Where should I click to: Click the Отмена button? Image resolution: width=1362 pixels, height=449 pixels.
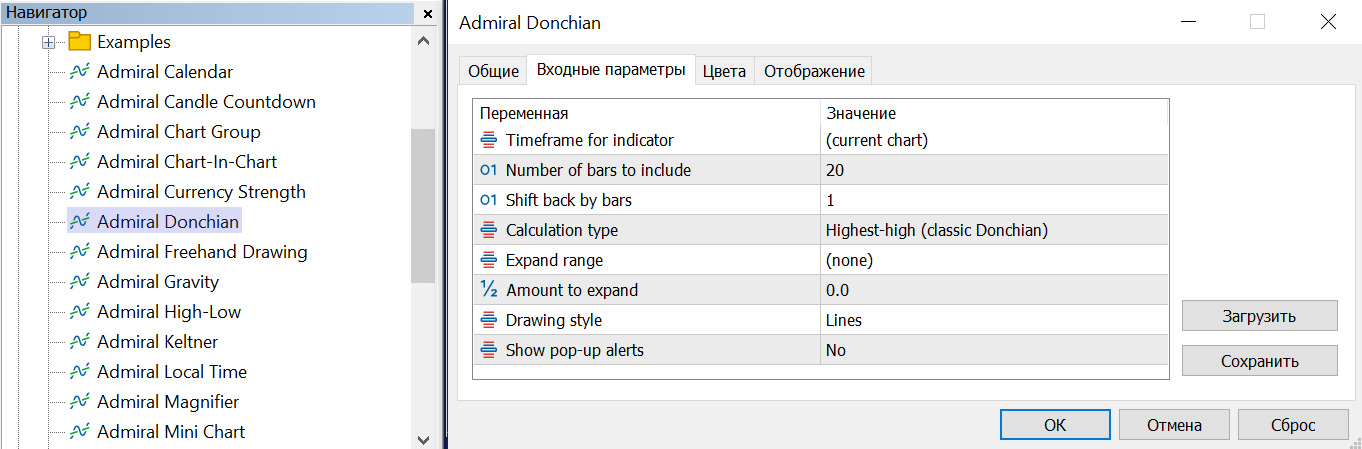1174,424
